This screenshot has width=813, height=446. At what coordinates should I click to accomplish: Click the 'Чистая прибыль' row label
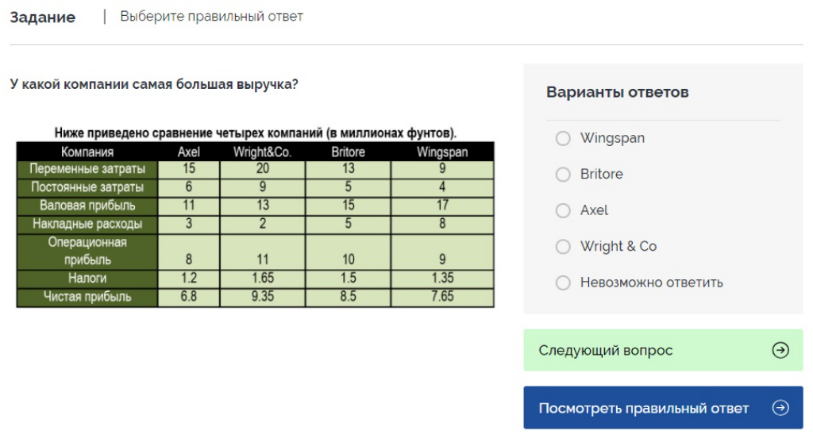click(87, 297)
